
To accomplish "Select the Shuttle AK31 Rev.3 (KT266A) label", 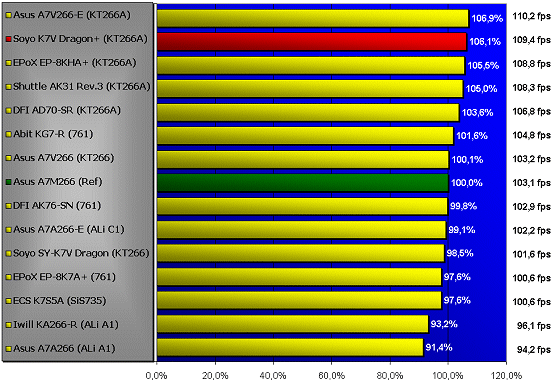I will (x=82, y=86).
